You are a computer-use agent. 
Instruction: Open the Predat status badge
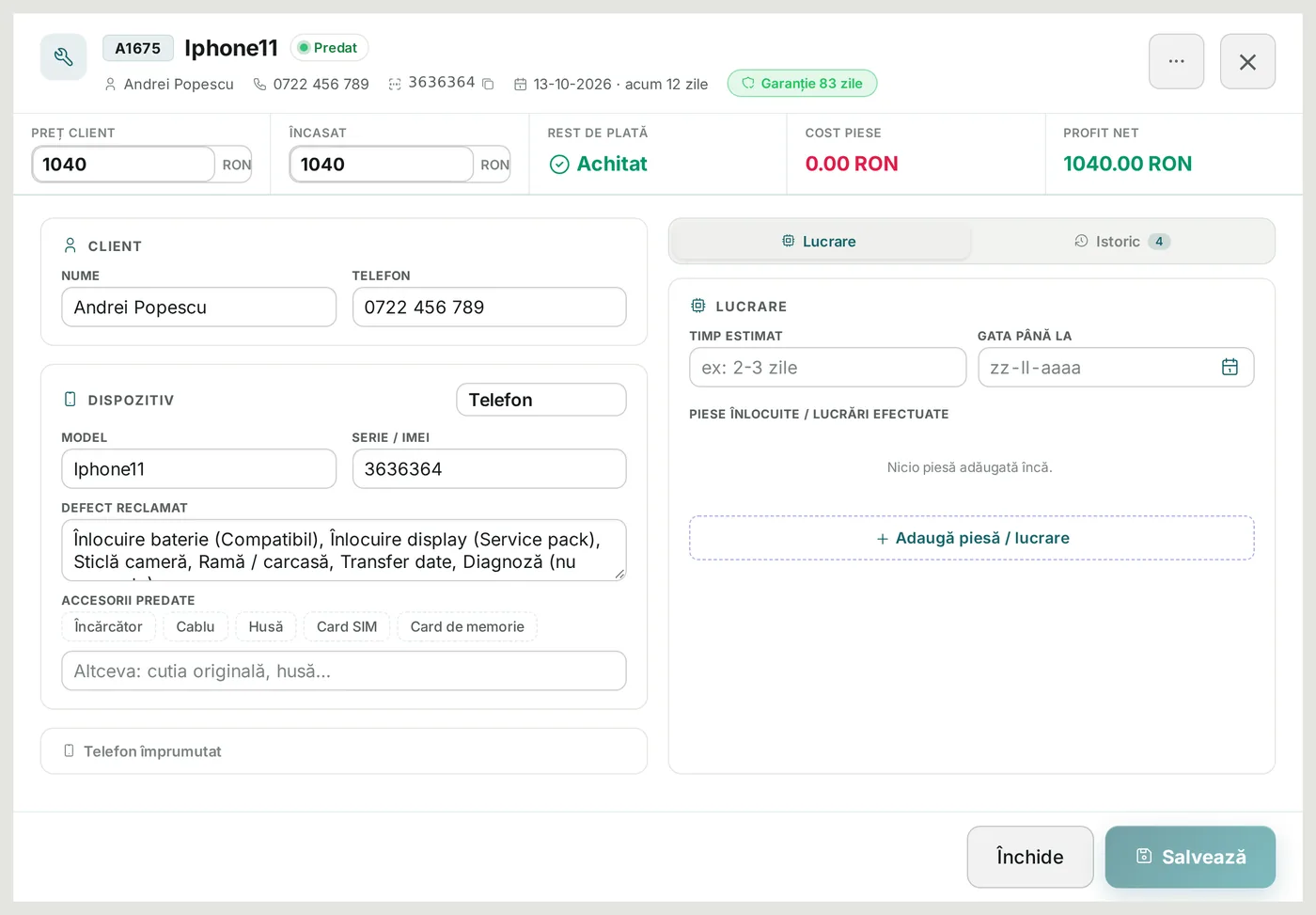(x=329, y=47)
